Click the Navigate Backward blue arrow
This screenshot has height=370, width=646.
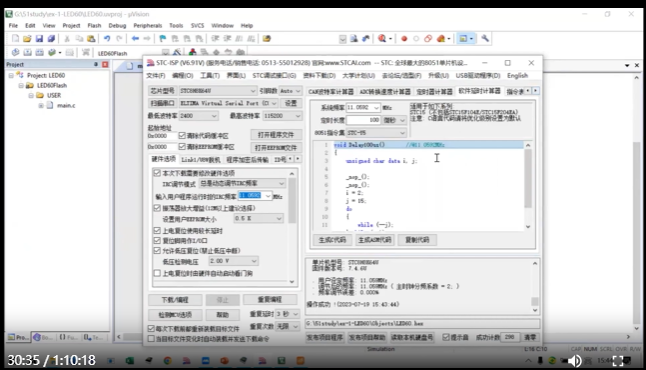135,39
